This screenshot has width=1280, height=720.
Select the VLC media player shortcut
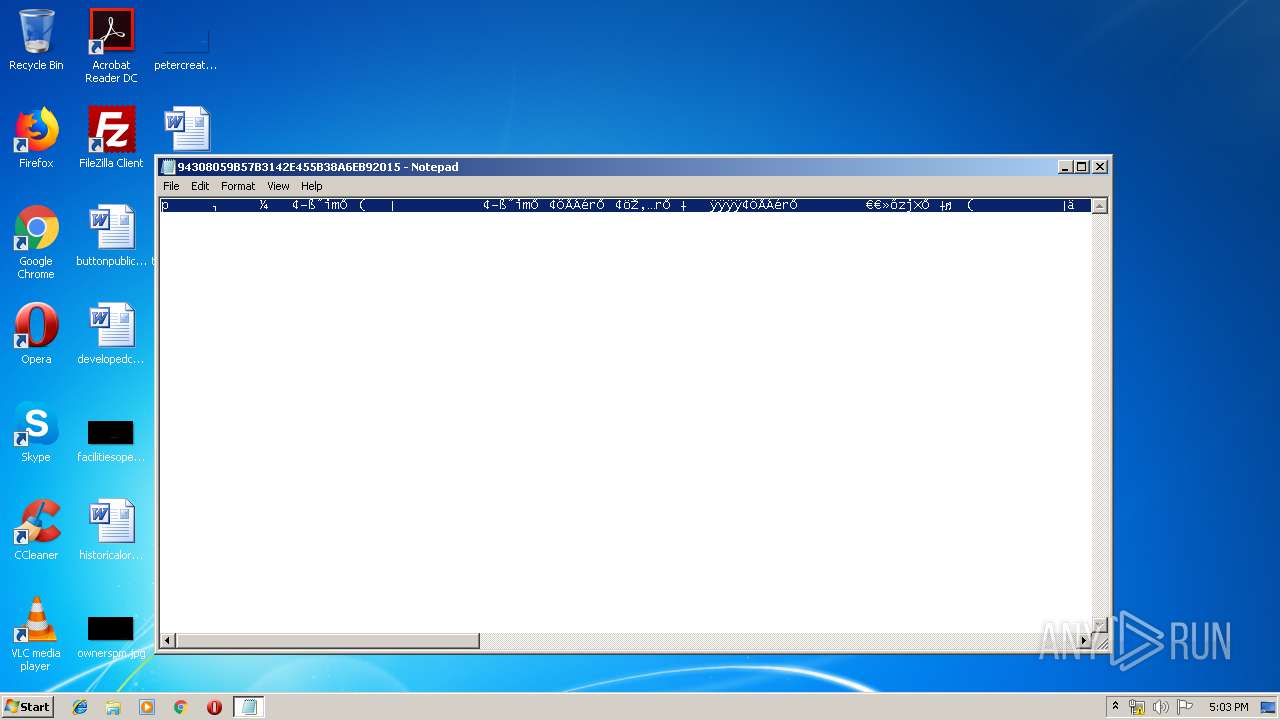[x=36, y=634]
